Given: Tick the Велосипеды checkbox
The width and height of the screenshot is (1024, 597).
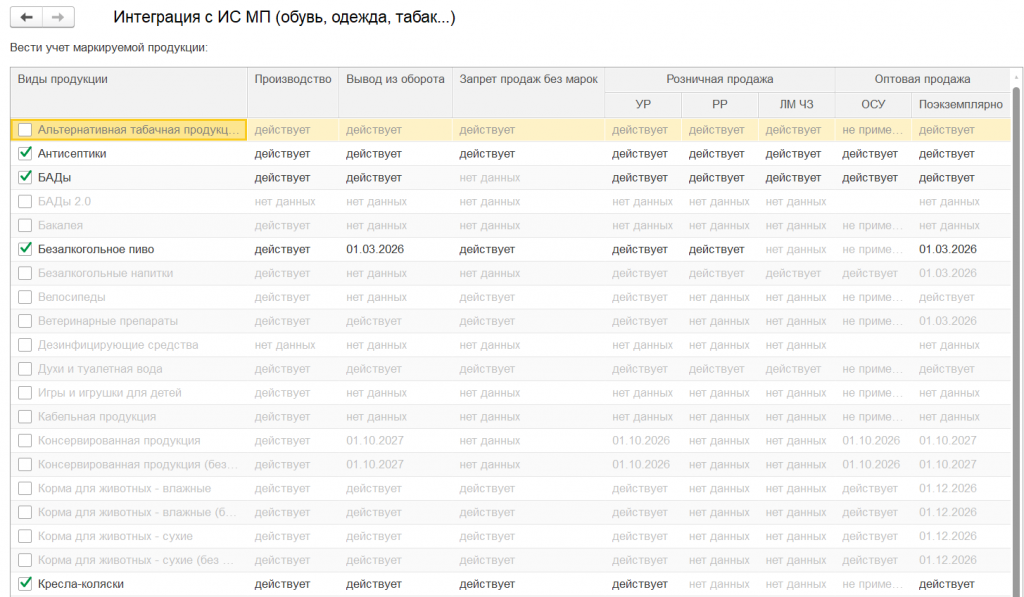Looking at the screenshot, I should click(x=25, y=297).
